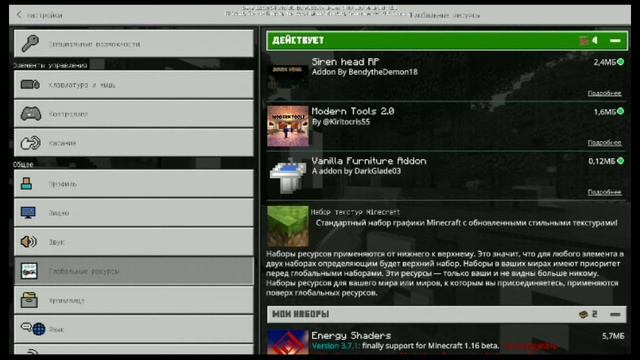Screen dimensions: 640x360
Task: Click the 2,4МБ size label
Action: (x=604, y=62)
